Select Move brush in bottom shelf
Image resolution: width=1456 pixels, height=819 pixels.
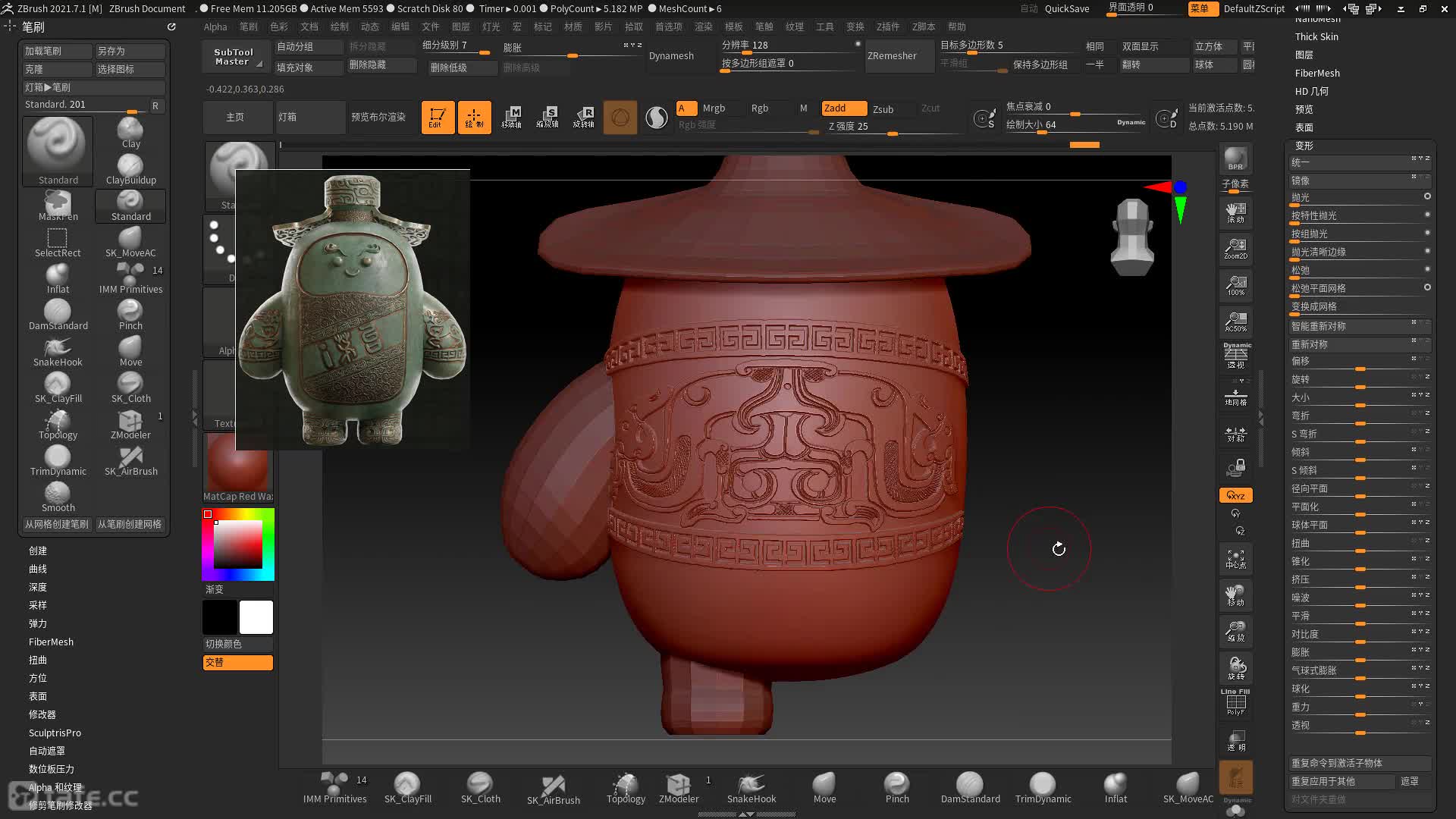click(824, 788)
